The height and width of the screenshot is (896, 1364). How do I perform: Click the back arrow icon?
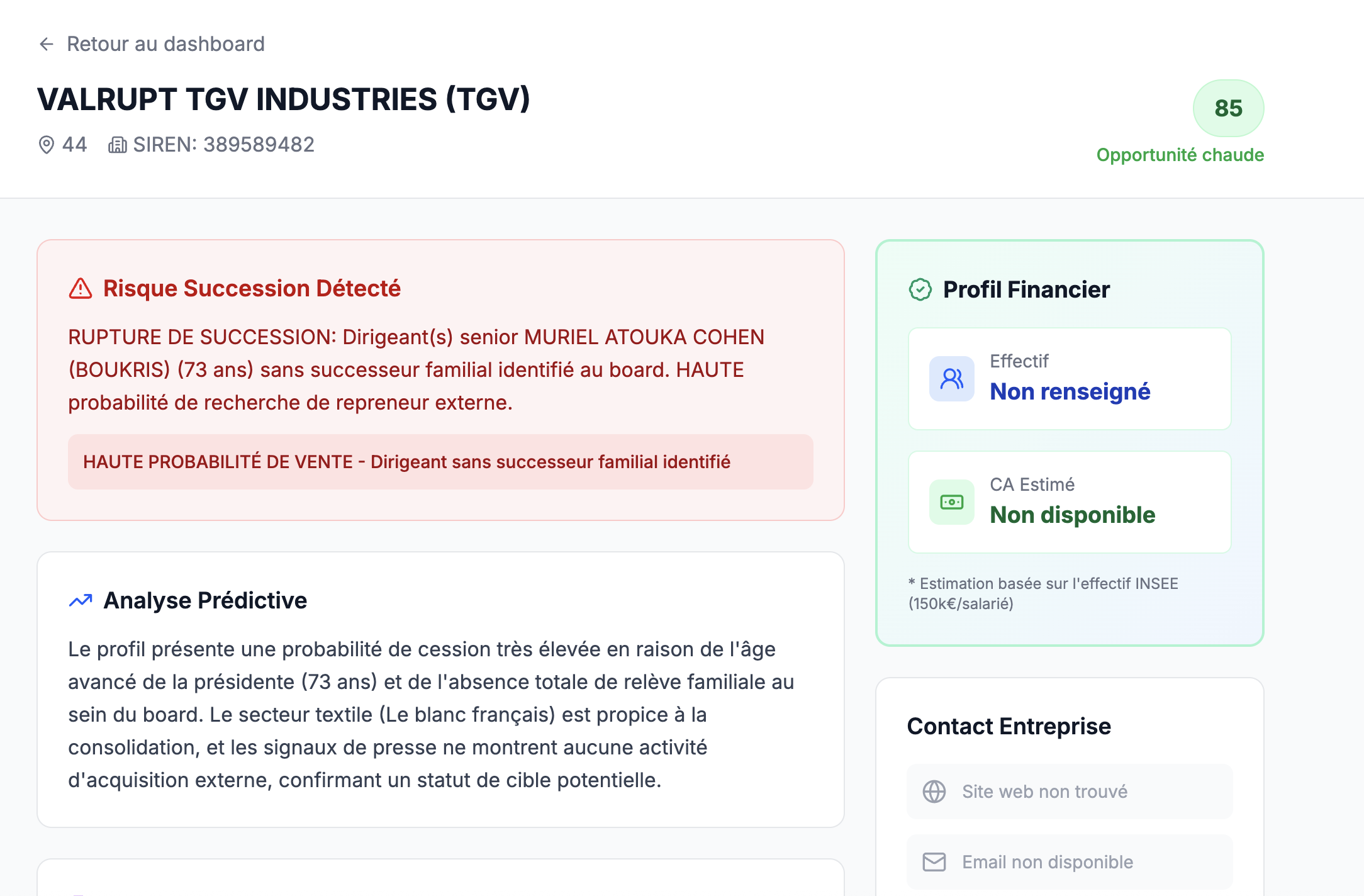tap(47, 44)
